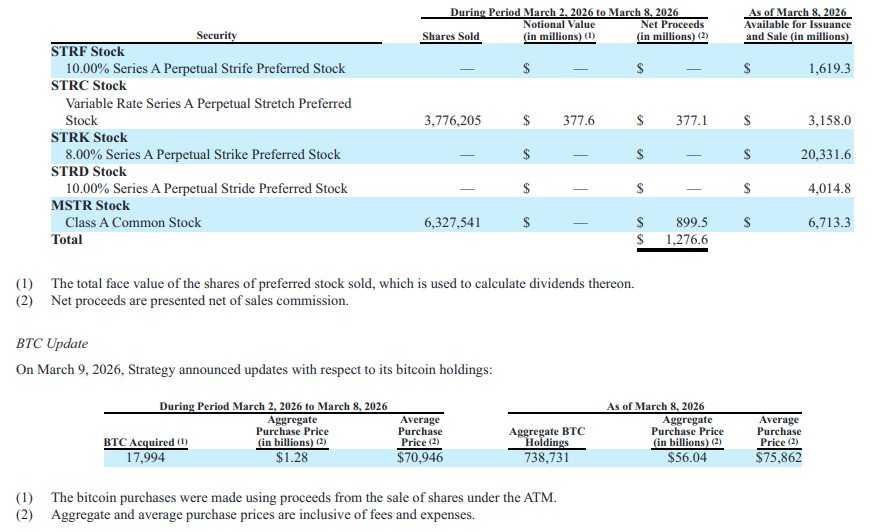The height and width of the screenshot is (532, 878).
Task: Click the 899.5 net proceeds value
Action: click(691, 223)
